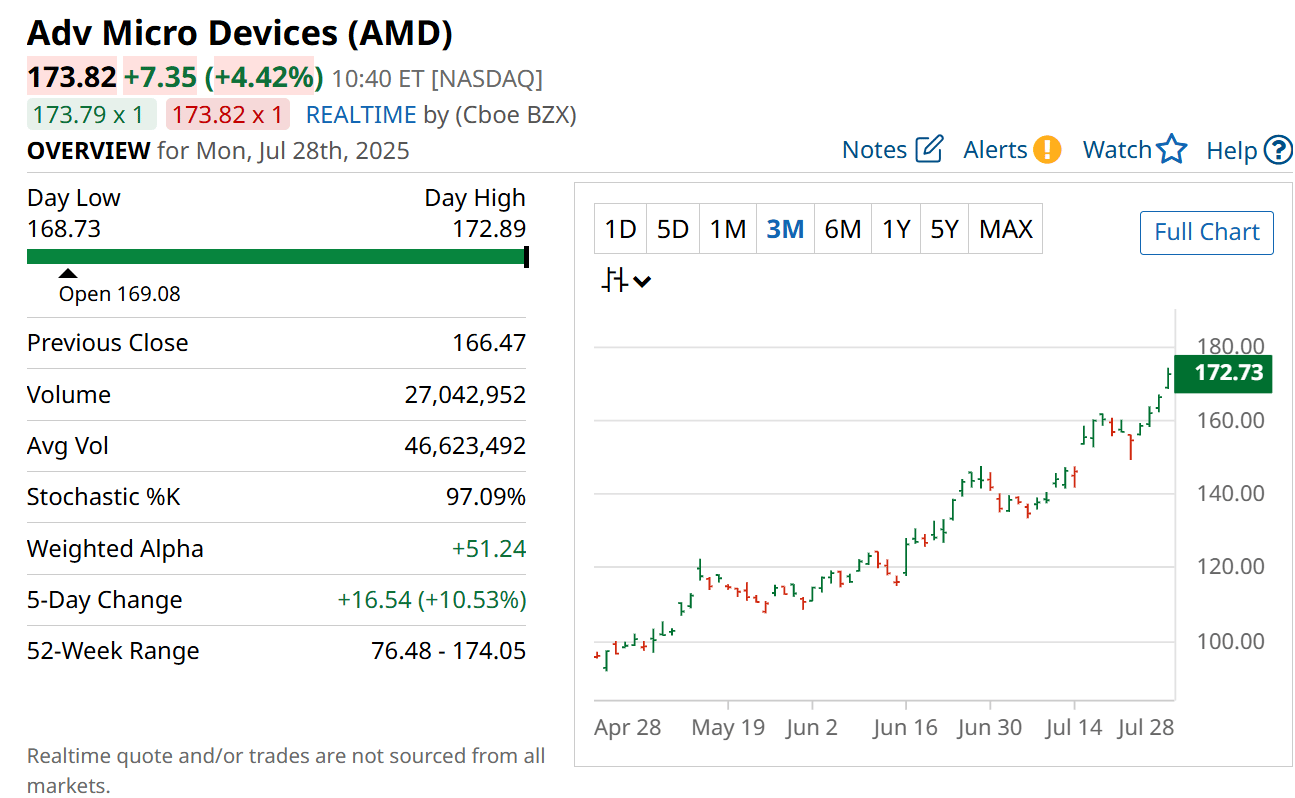This screenshot has width=1295, height=798.
Task: Click the Weighted Alpha value +51.24
Action: (x=489, y=549)
